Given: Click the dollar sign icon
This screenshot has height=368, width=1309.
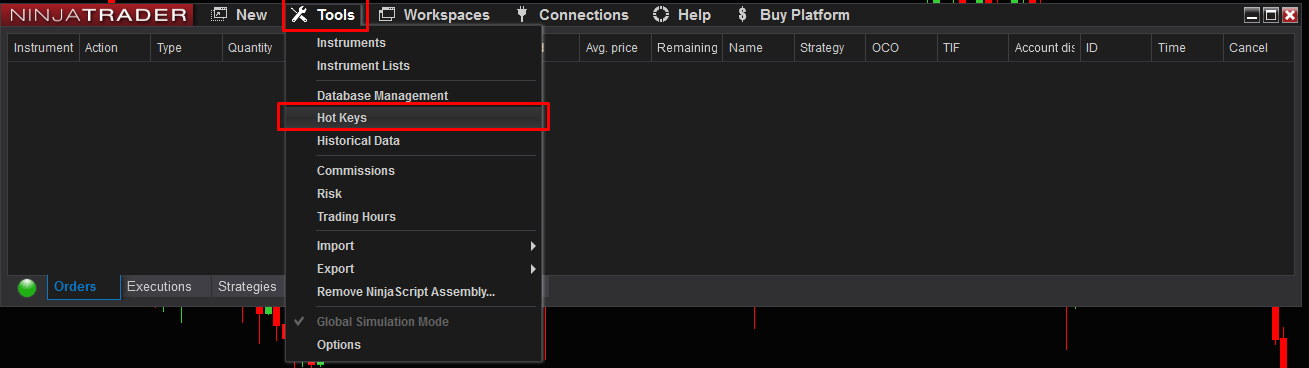Looking at the screenshot, I should [x=741, y=15].
